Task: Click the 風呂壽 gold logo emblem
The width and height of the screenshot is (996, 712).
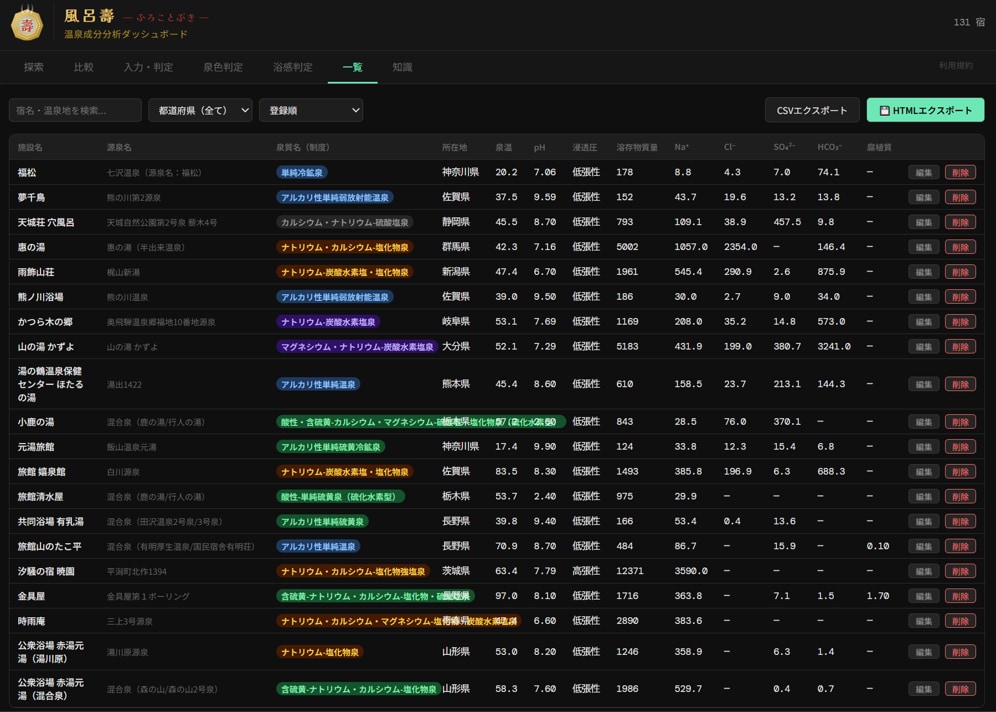Action: (x=27, y=24)
